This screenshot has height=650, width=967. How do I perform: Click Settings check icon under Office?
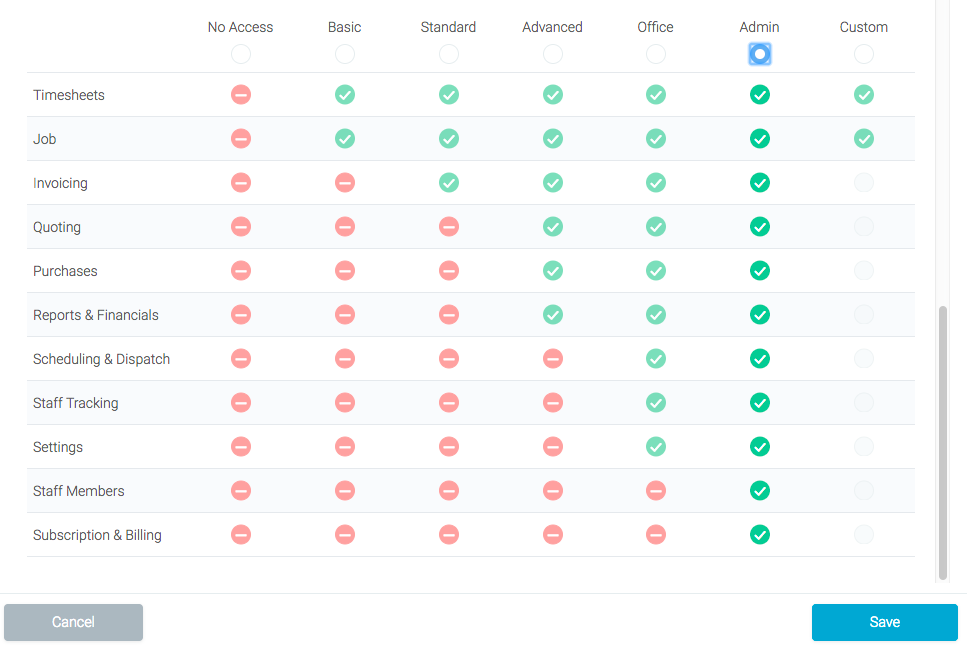coord(656,446)
